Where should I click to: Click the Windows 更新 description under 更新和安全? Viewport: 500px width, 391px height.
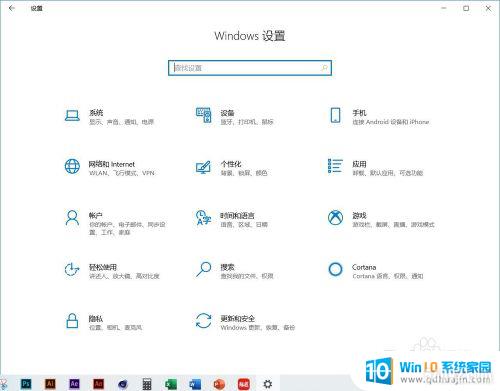tap(258, 328)
